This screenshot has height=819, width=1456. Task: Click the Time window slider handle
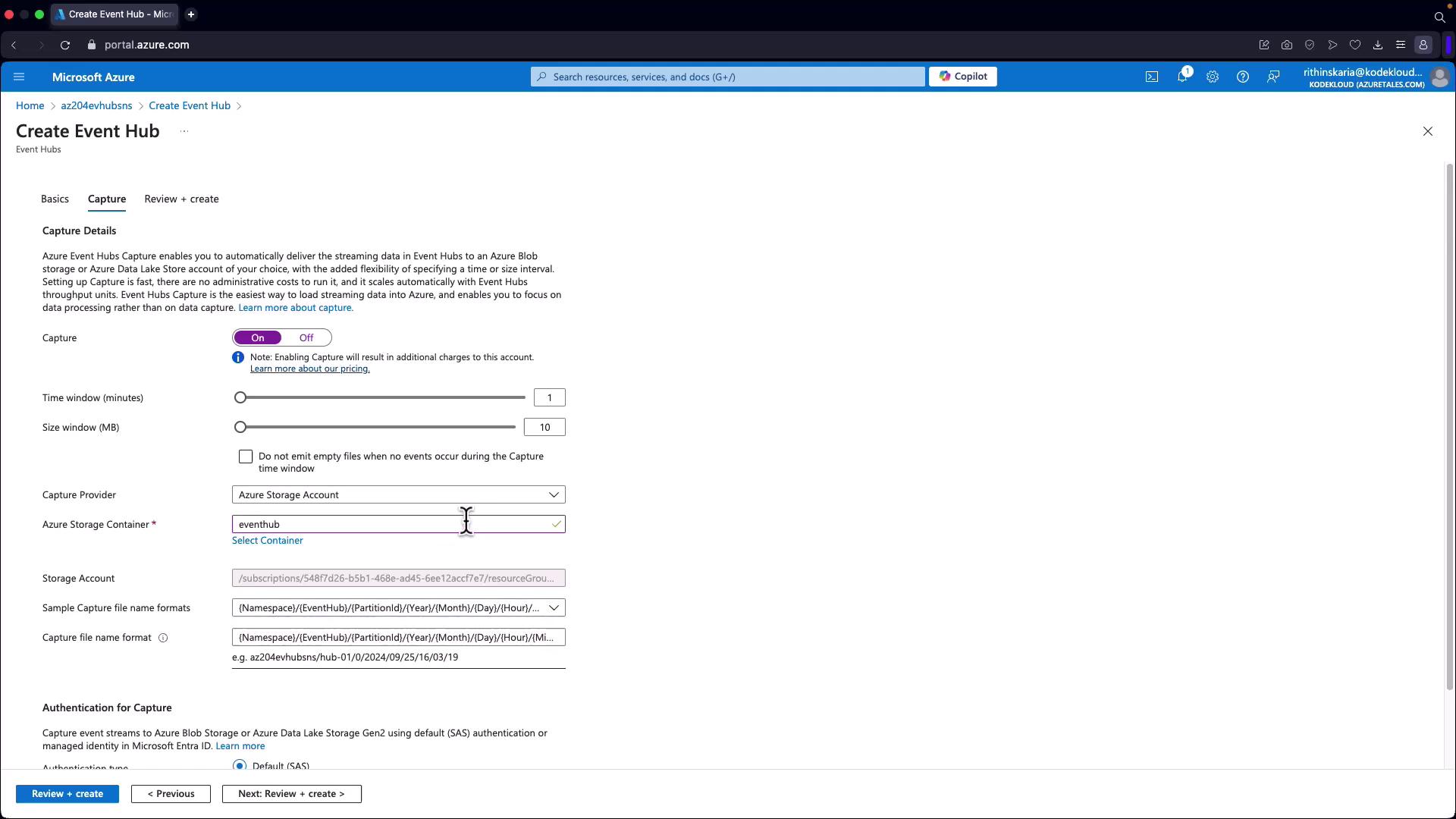[240, 397]
